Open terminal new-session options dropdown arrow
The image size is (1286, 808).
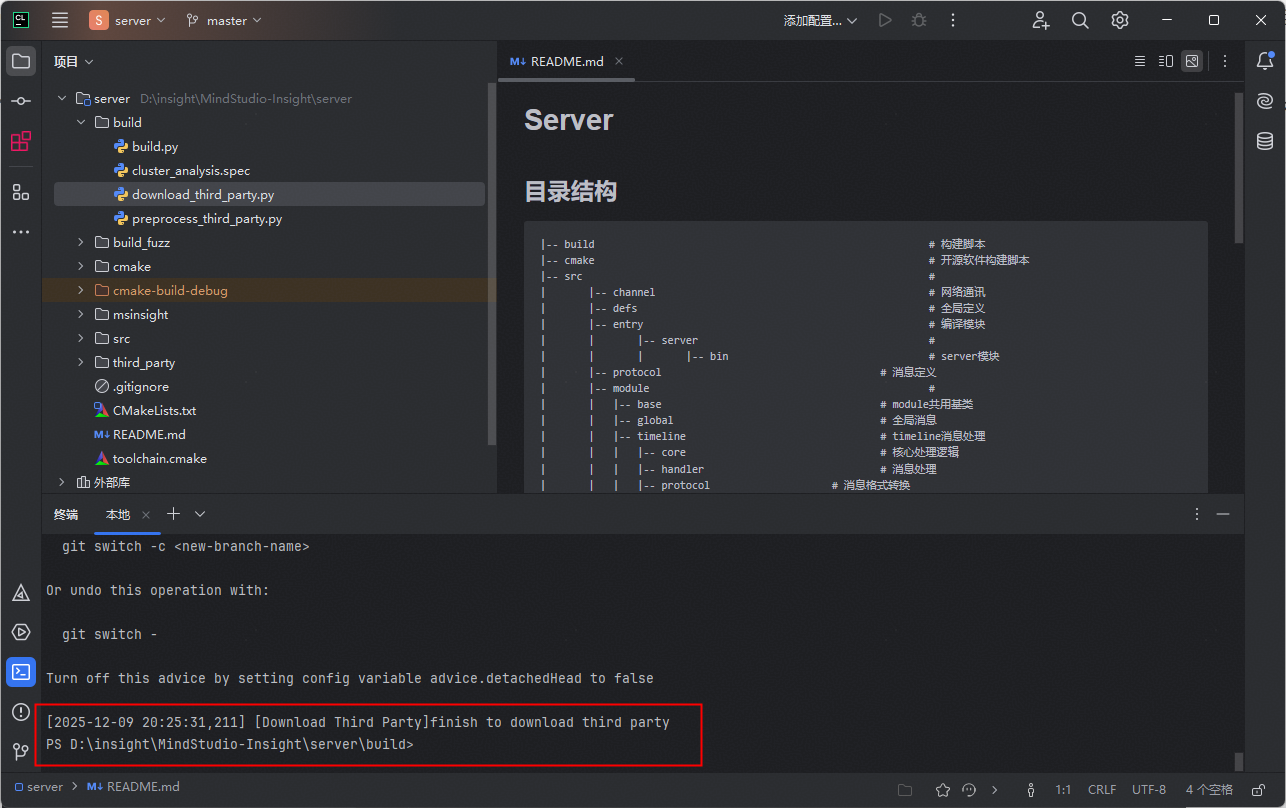coord(200,514)
